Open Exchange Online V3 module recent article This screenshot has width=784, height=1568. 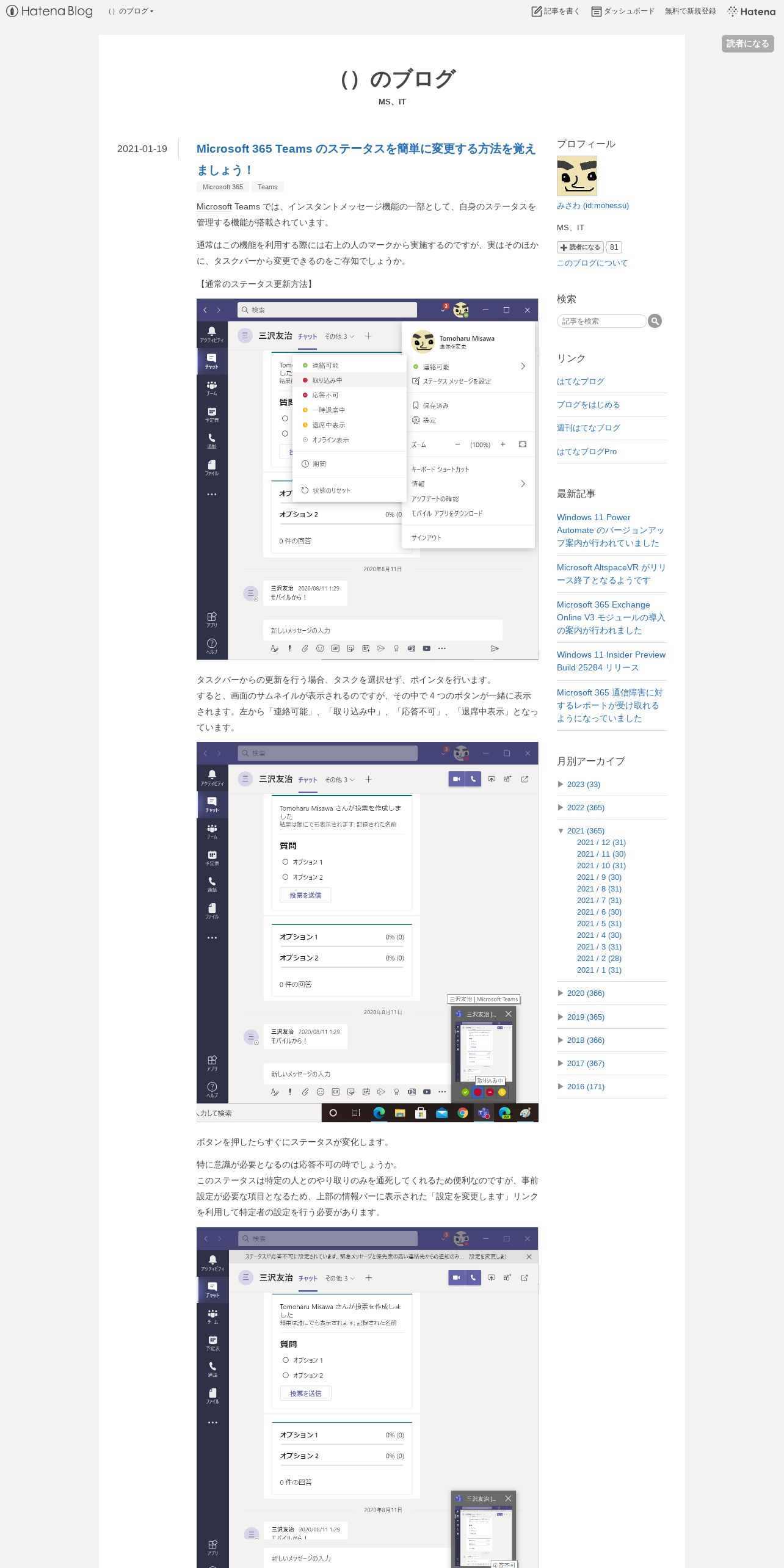pyautogui.click(x=611, y=617)
